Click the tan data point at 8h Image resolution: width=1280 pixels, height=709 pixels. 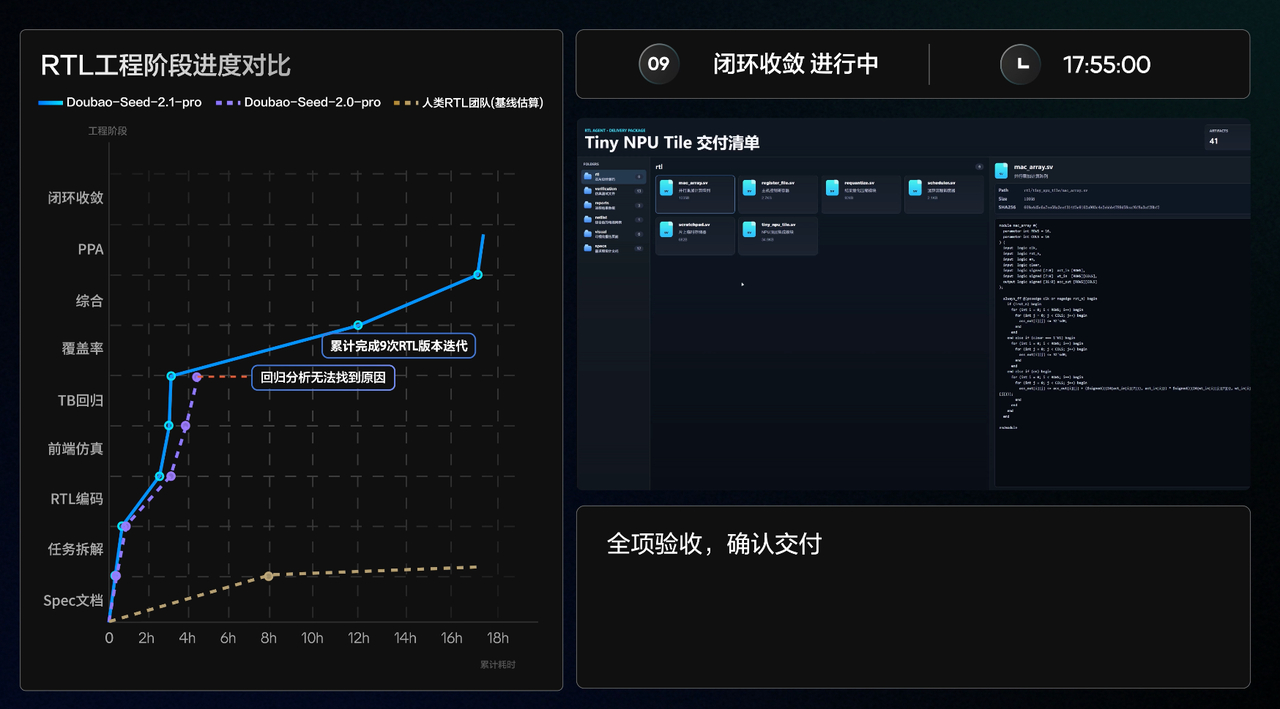268,576
